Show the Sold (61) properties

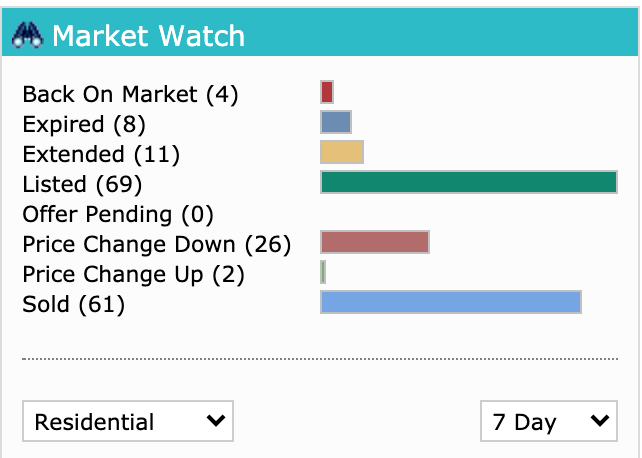74,304
